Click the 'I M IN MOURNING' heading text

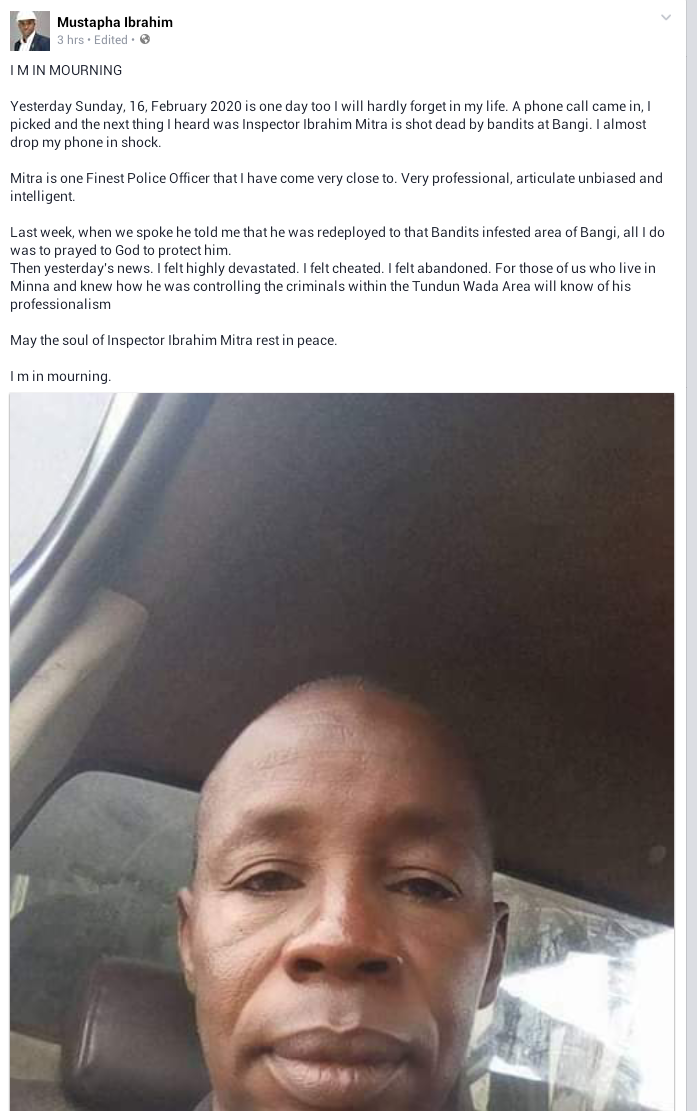66,70
